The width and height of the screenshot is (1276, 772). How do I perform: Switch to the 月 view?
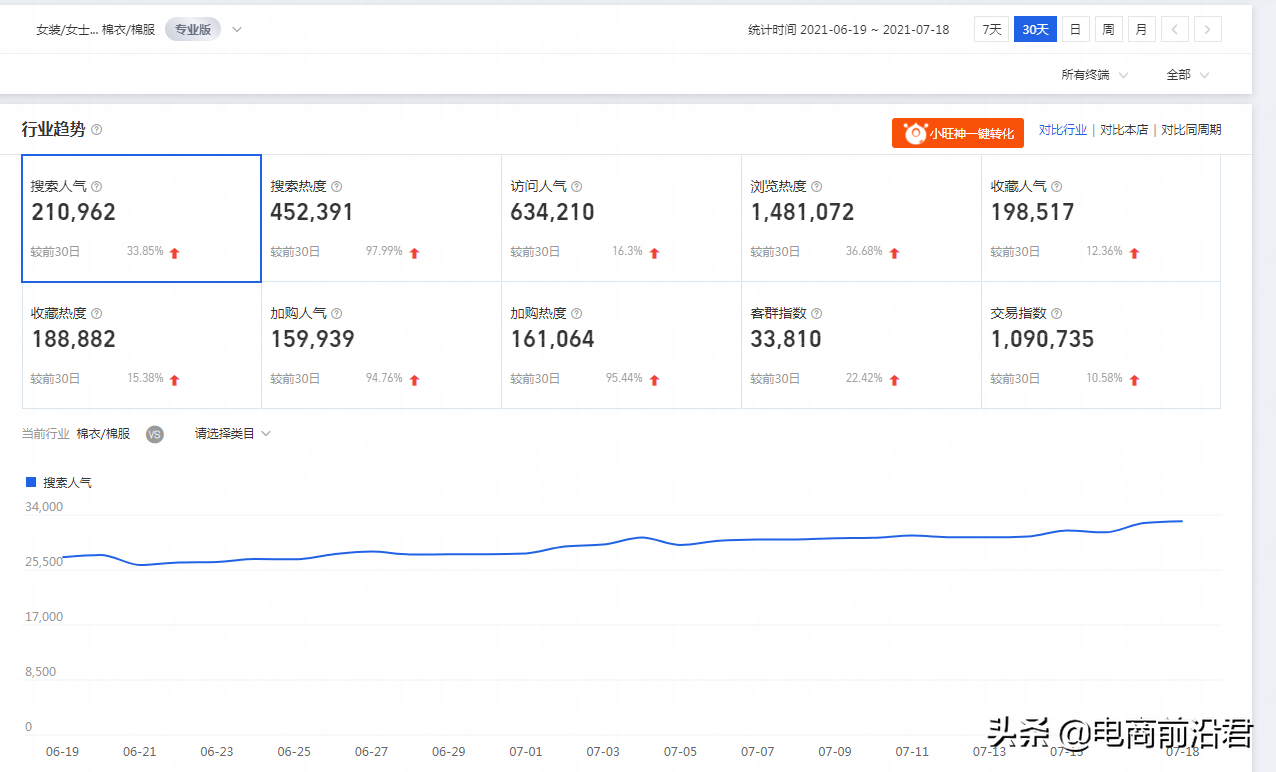pos(1141,29)
